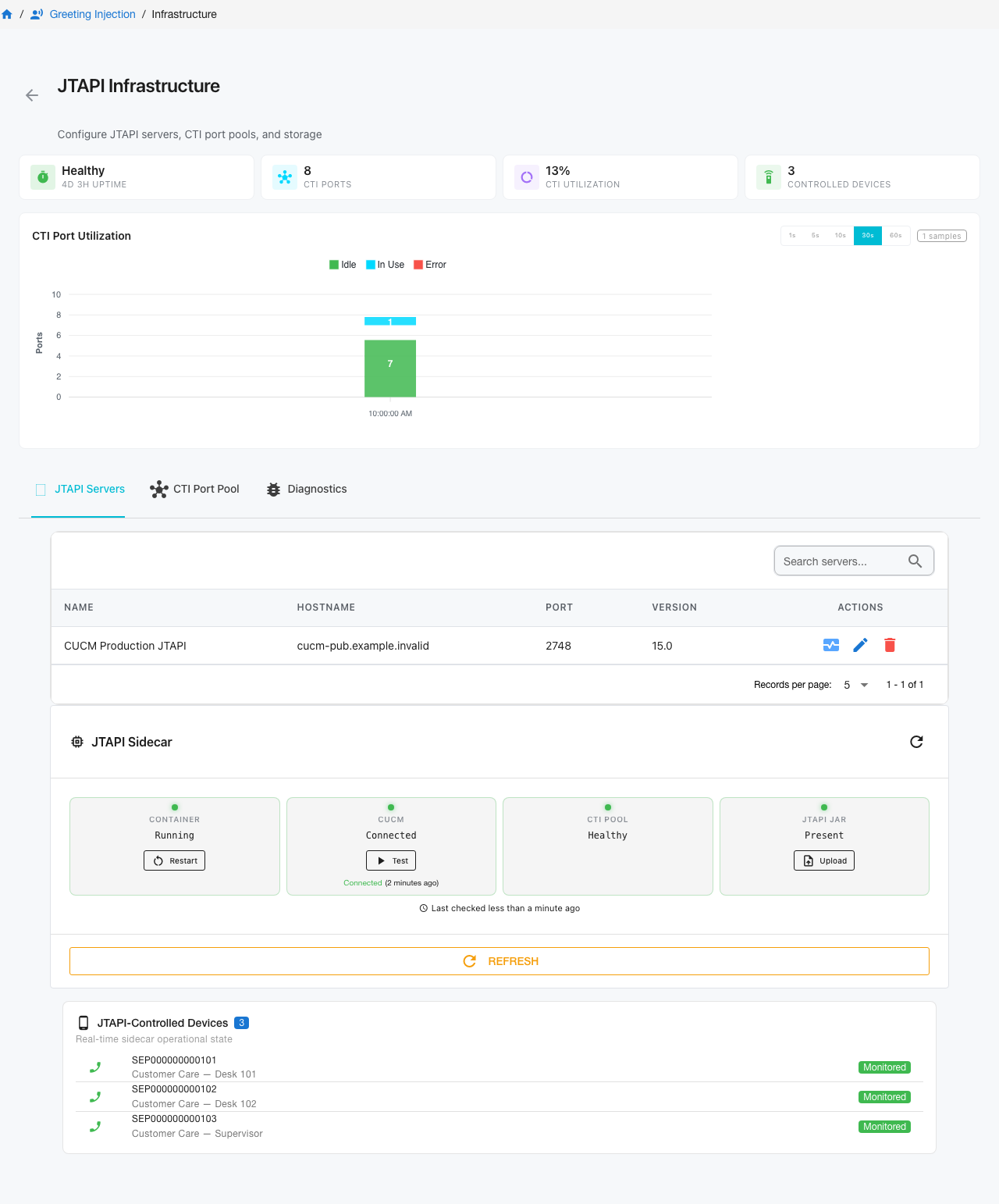
Task: Click the CTI Pool Healthy status card
Action: (608, 846)
